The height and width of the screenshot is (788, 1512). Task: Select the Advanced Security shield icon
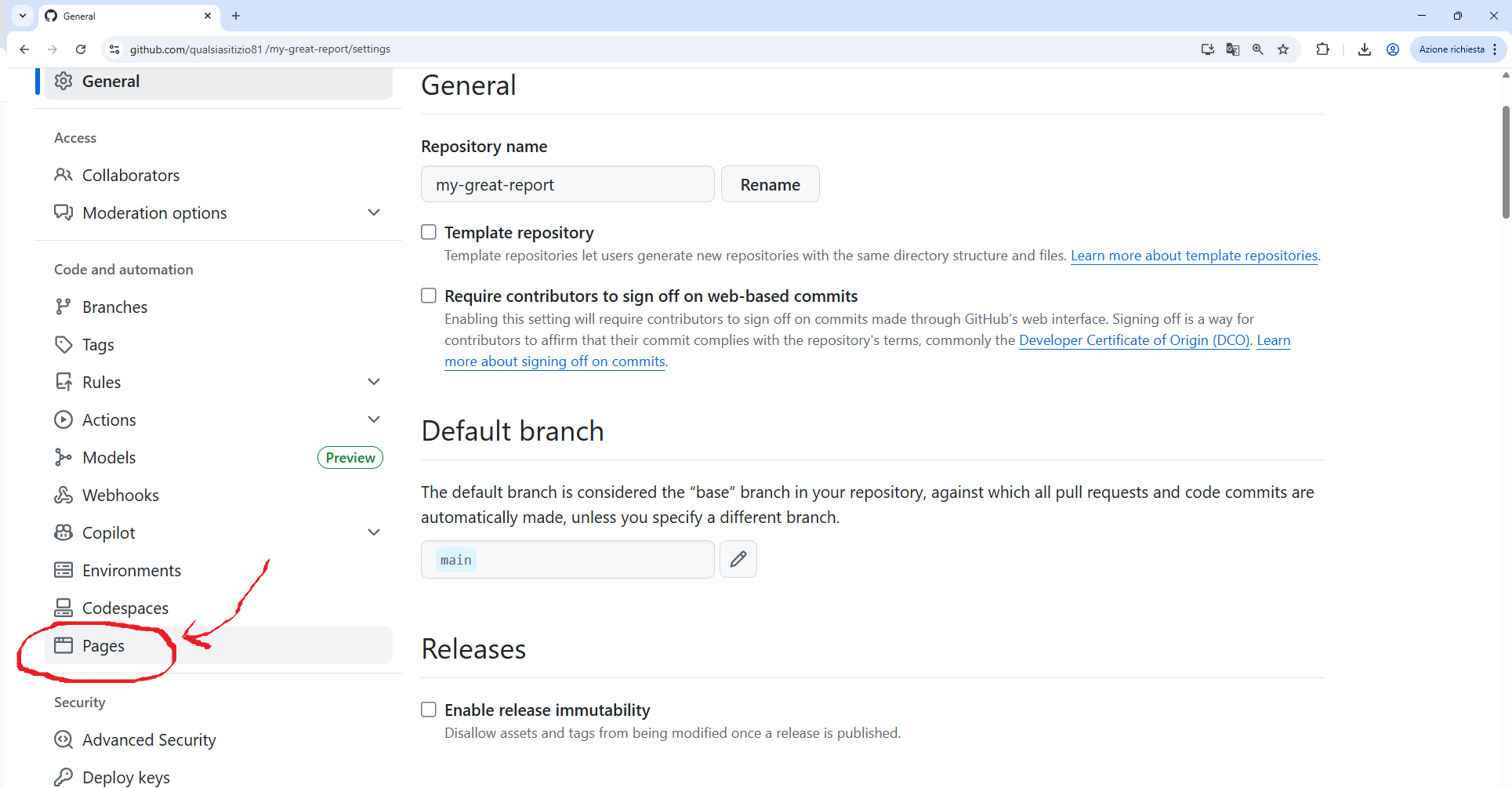(63, 739)
